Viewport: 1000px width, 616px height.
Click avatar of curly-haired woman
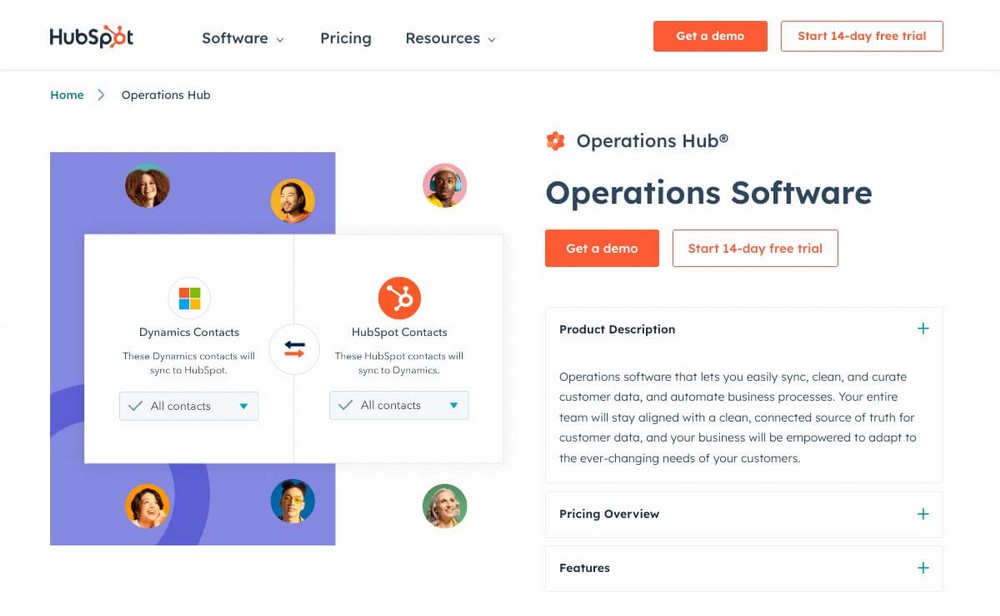(x=147, y=186)
